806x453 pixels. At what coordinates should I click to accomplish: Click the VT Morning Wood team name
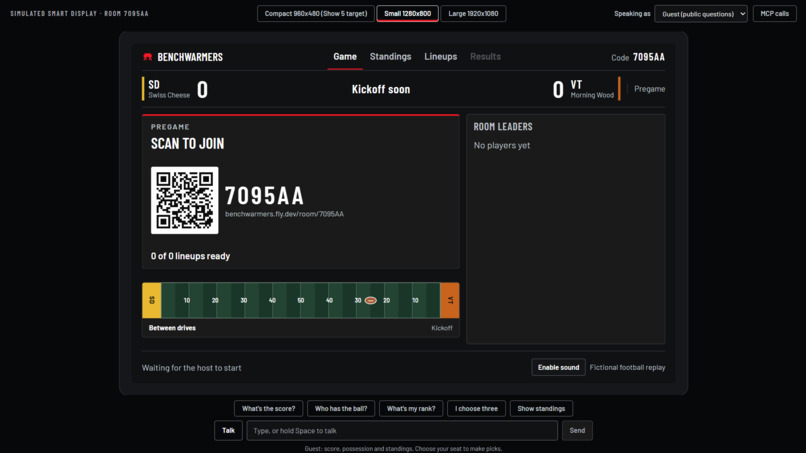tap(592, 88)
